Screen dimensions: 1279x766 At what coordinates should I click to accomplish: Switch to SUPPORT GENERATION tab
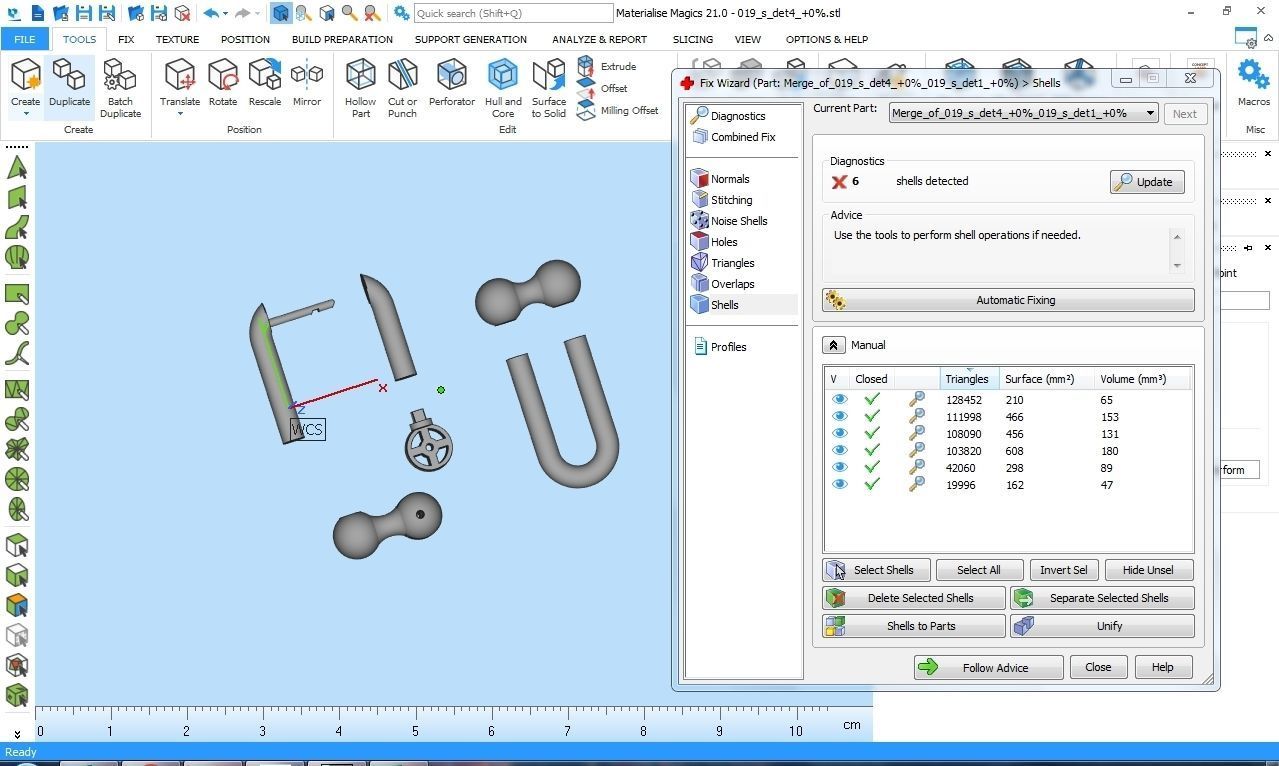click(470, 39)
